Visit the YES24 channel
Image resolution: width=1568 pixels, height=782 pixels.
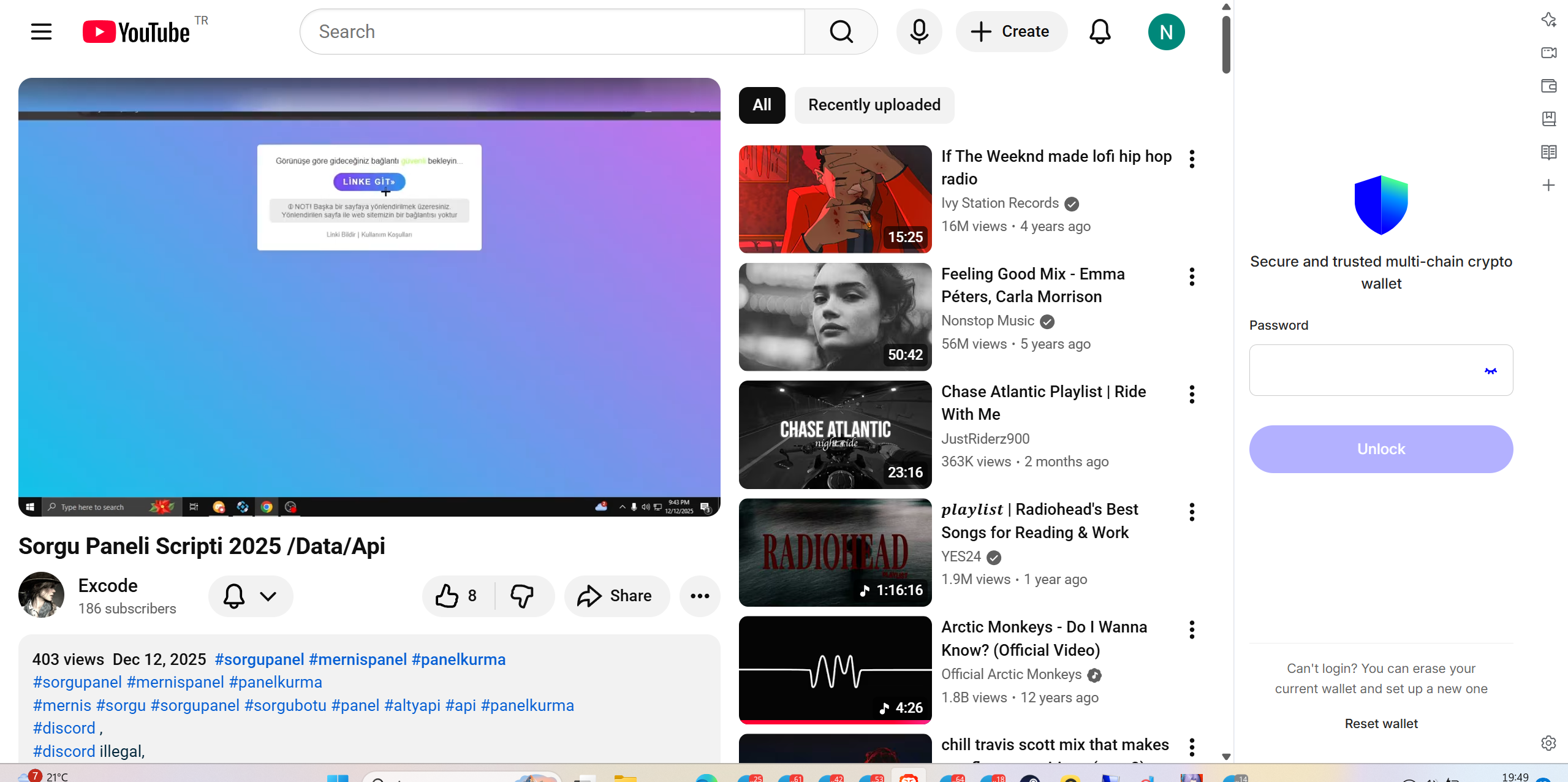pyautogui.click(x=961, y=556)
